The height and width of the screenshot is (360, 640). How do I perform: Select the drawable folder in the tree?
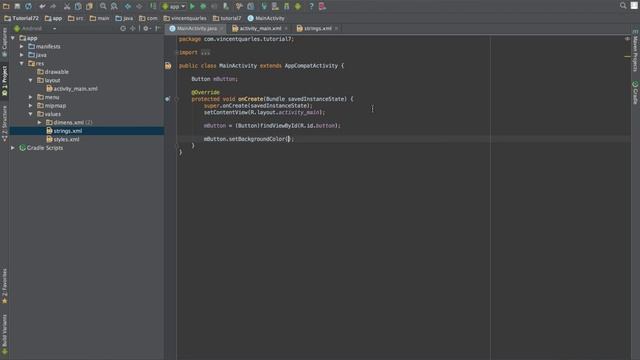pos(53,72)
